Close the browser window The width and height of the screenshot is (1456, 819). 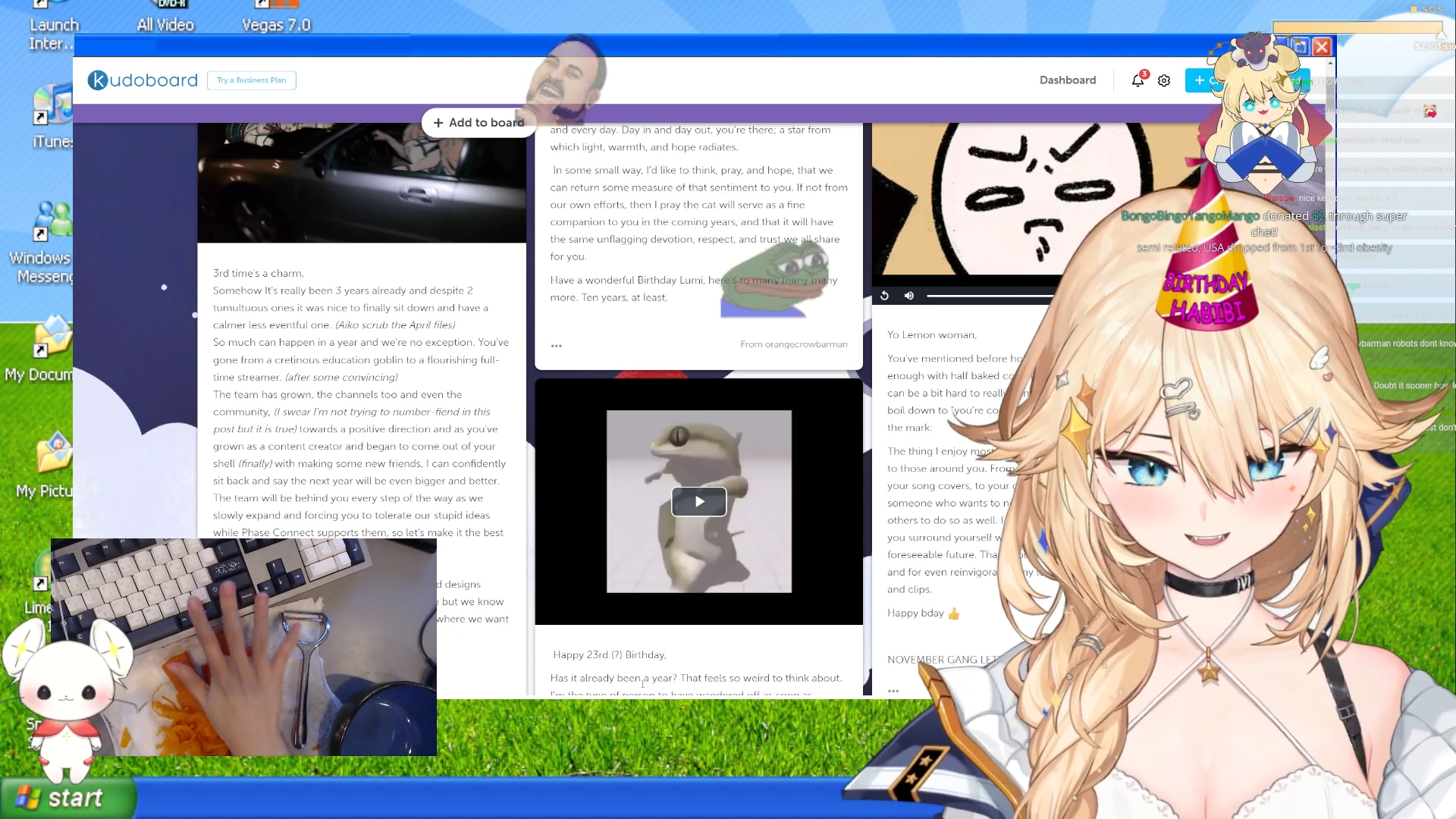[x=1322, y=47]
